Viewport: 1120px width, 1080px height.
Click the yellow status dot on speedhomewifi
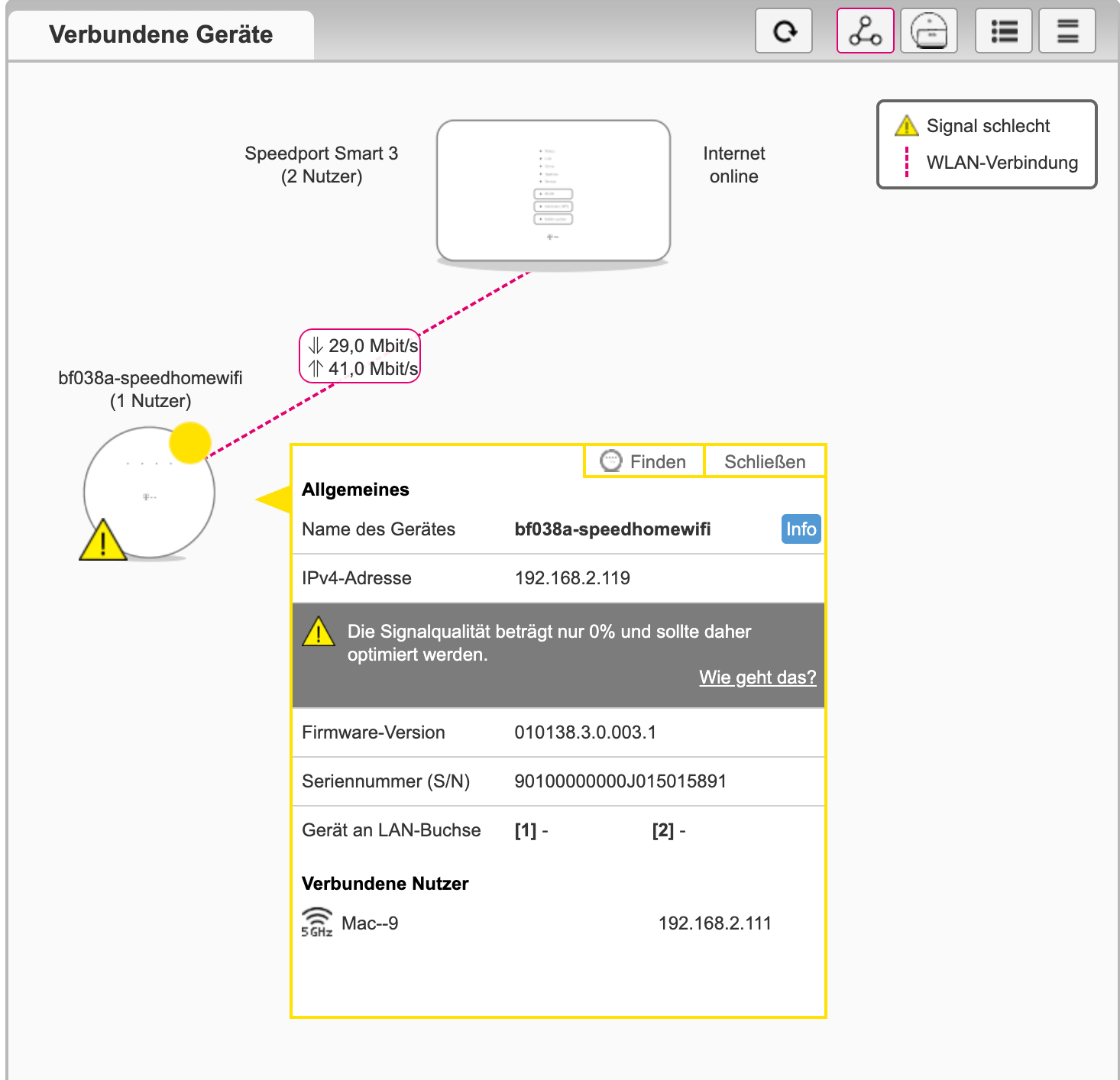pos(189,442)
